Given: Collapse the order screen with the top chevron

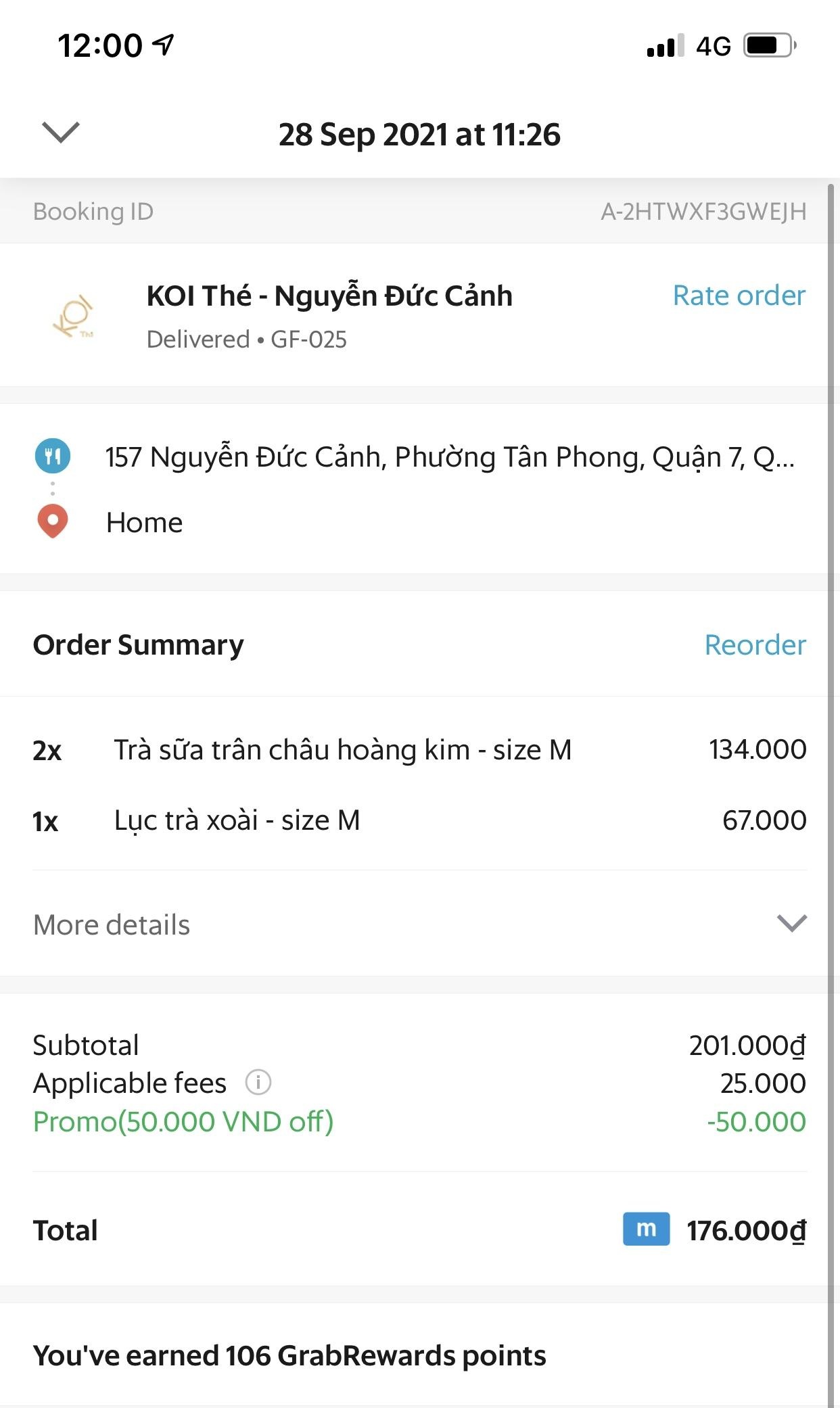Looking at the screenshot, I should coord(60,134).
